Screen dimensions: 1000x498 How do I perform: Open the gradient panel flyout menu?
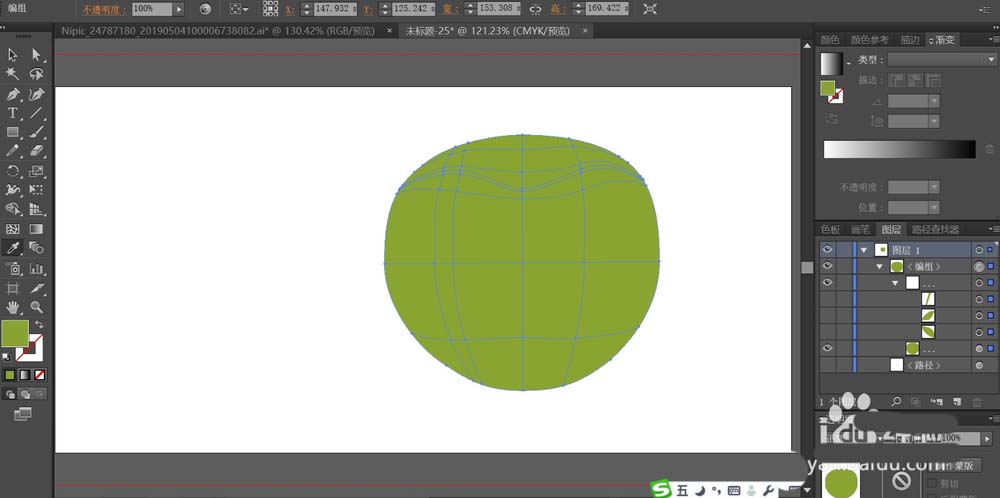(992, 40)
